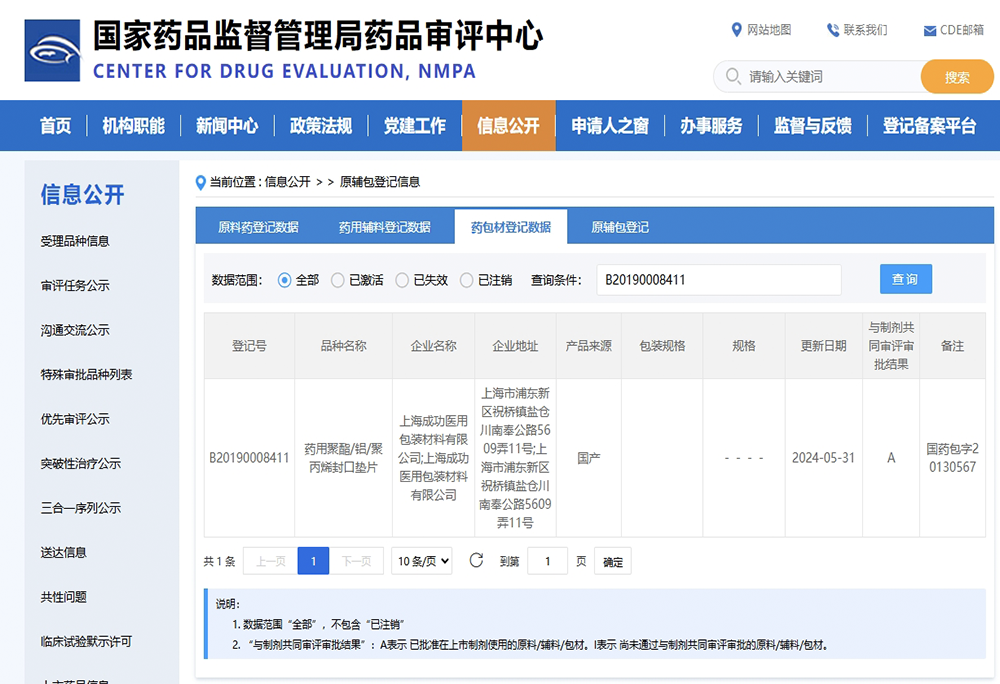Open the 10条/页 page size dropdown

[x=421, y=561]
